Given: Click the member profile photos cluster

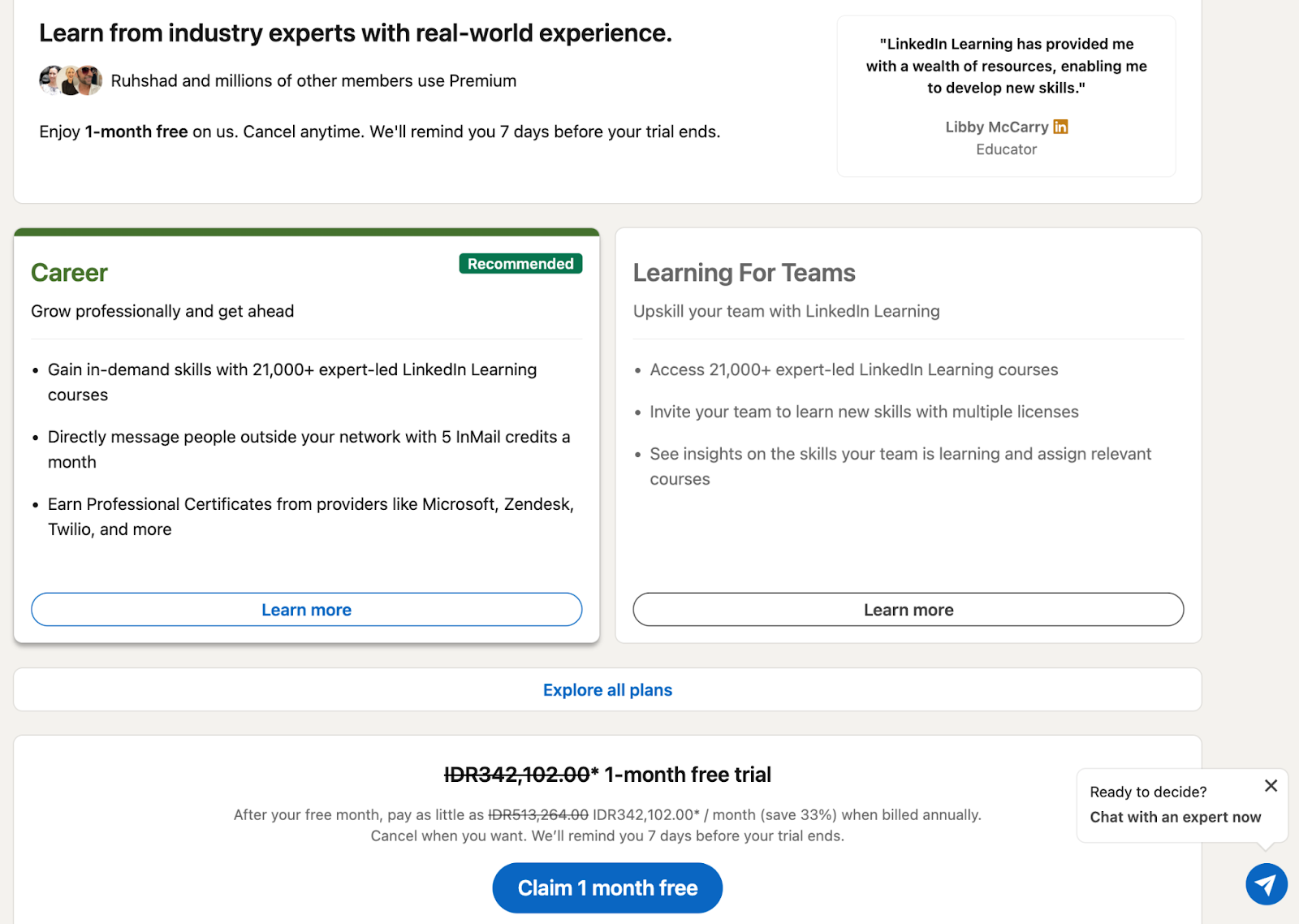Looking at the screenshot, I should coord(71,80).
